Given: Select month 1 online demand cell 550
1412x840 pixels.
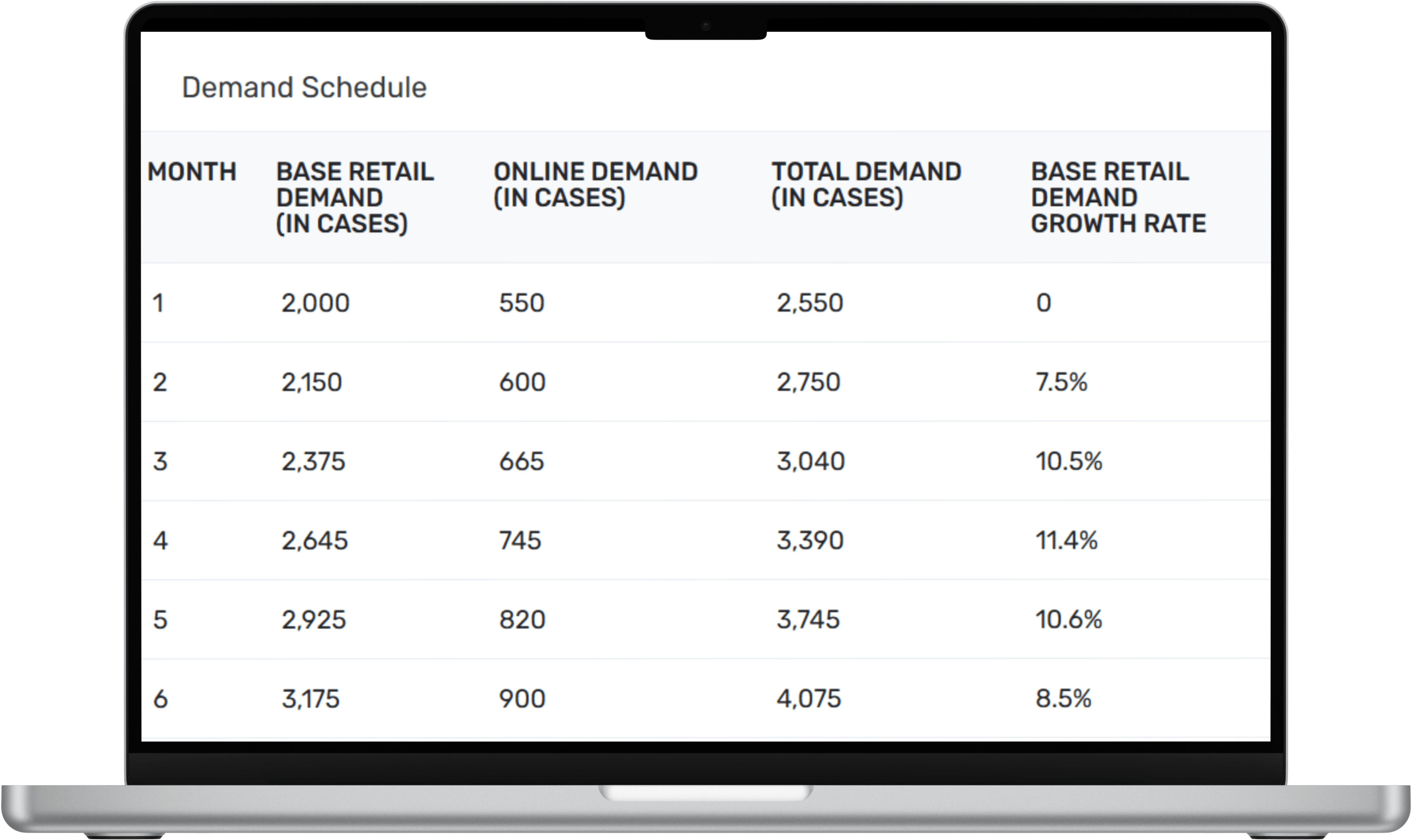Looking at the screenshot, I should (x=522, y=303).
